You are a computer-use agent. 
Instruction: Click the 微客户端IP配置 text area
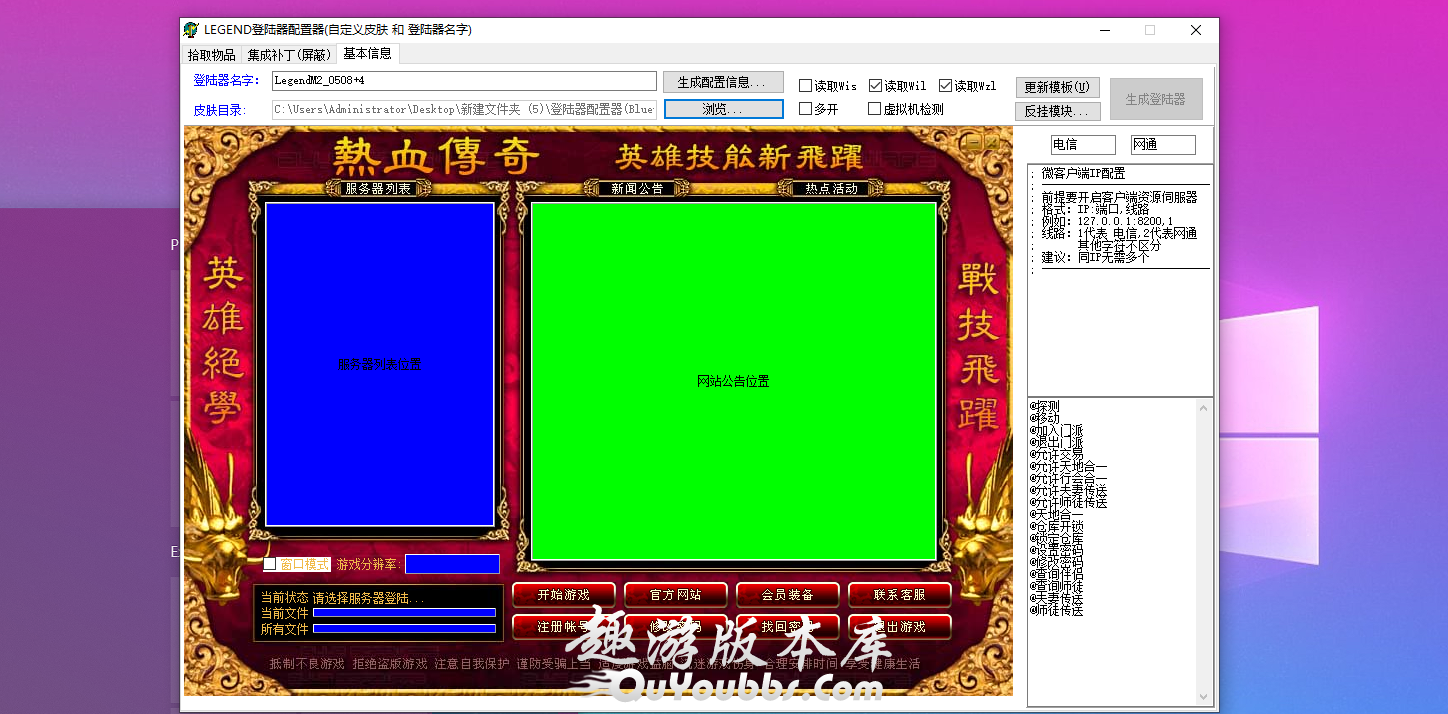point(1120,280)
